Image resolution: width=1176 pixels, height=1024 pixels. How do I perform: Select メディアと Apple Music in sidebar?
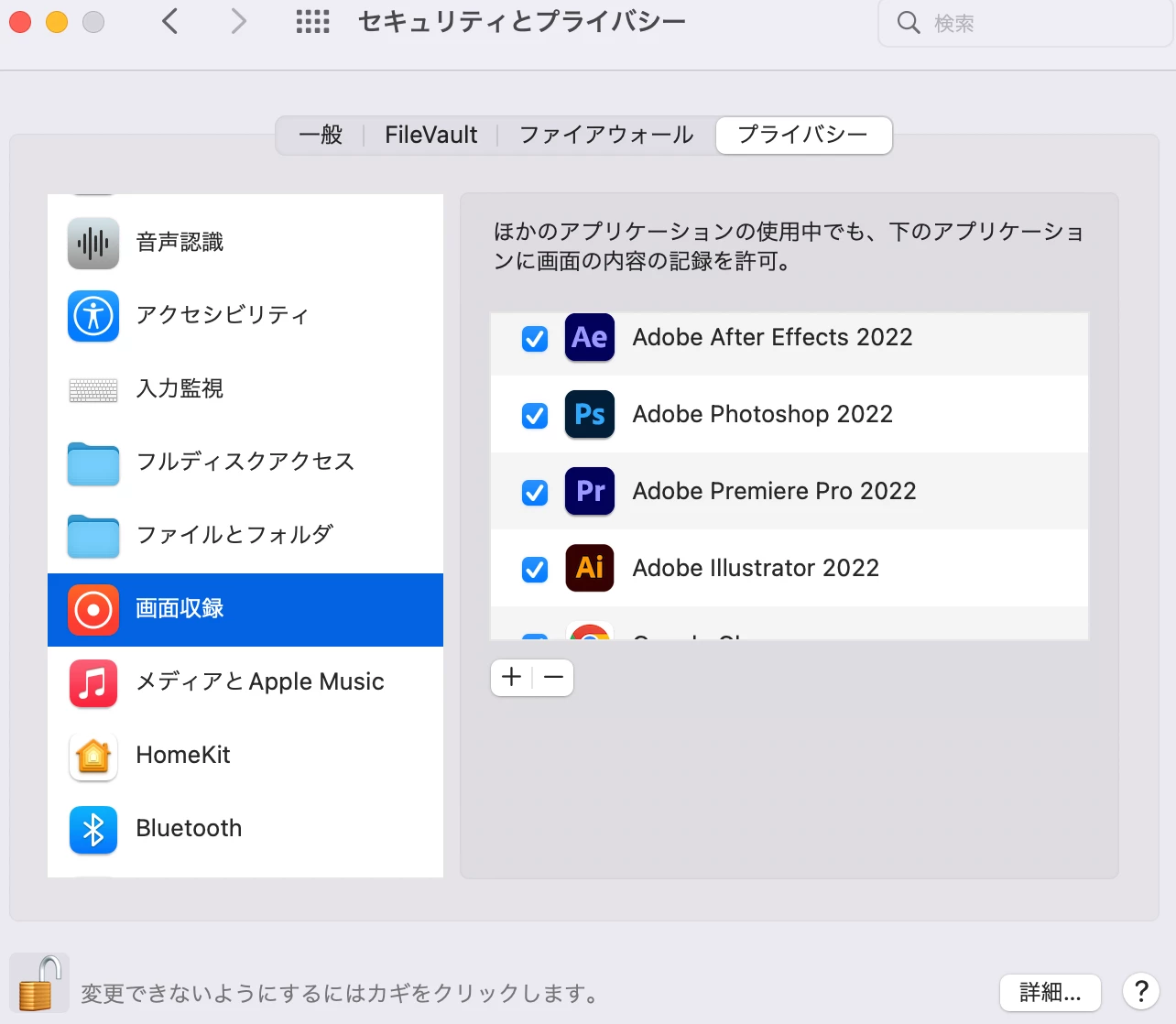245,683
